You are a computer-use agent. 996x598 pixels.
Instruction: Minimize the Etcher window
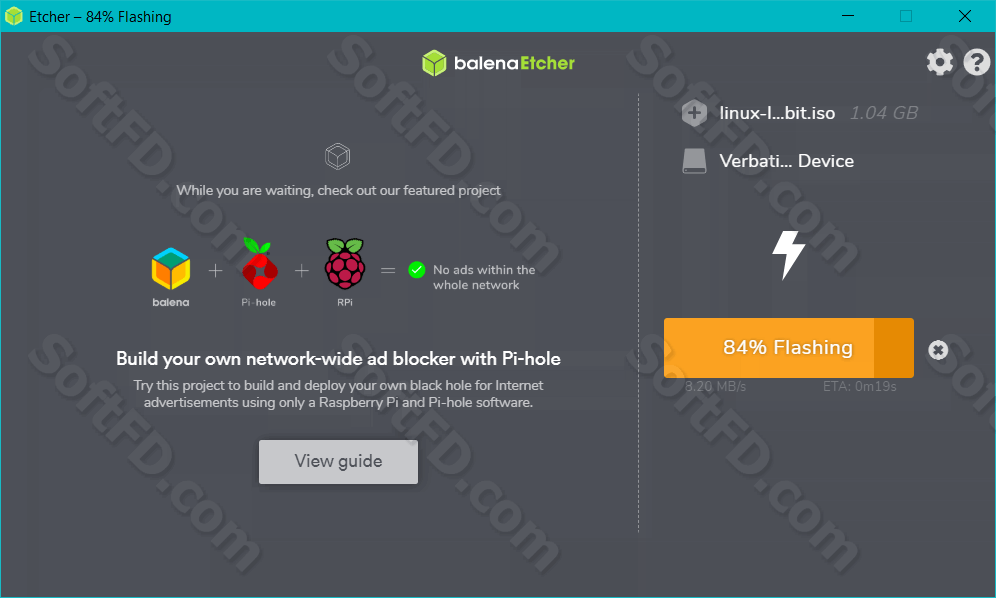coord(847,16)
